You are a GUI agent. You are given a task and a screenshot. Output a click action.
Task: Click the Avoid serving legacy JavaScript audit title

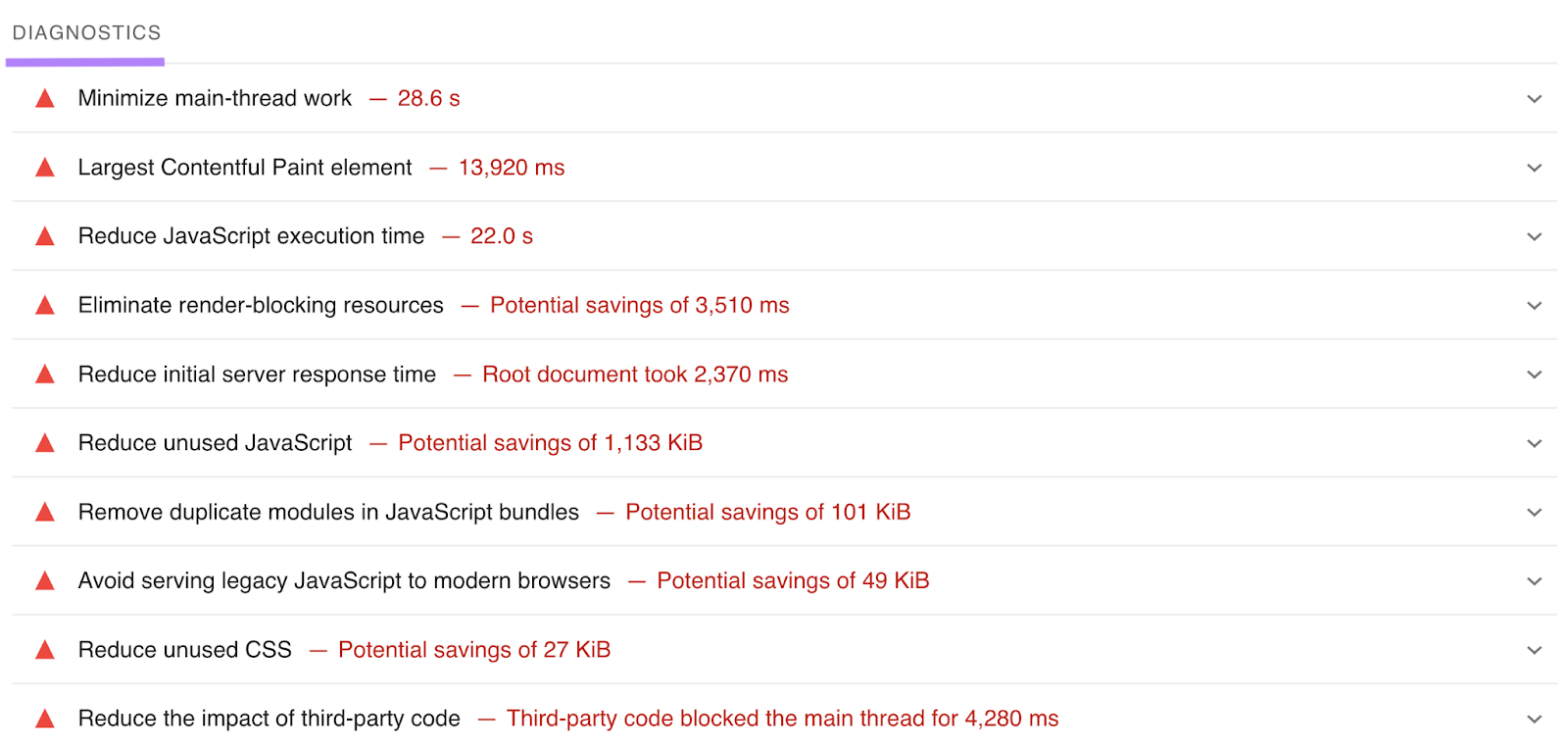coord(344,580)
